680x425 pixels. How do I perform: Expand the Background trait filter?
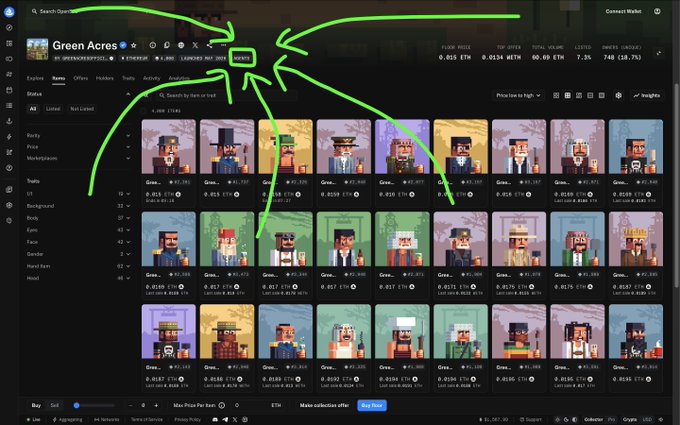pyautogui.click(x=78, y=206)
